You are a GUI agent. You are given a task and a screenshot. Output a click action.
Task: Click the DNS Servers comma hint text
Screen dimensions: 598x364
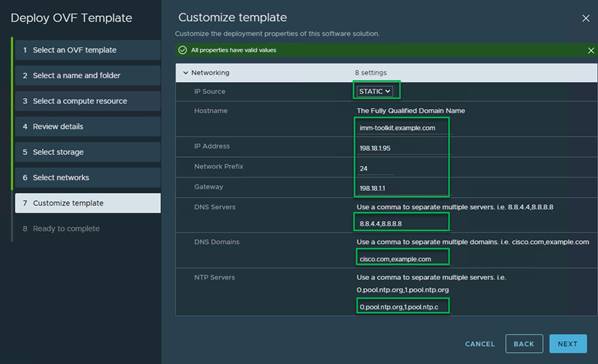coord(455,207)
